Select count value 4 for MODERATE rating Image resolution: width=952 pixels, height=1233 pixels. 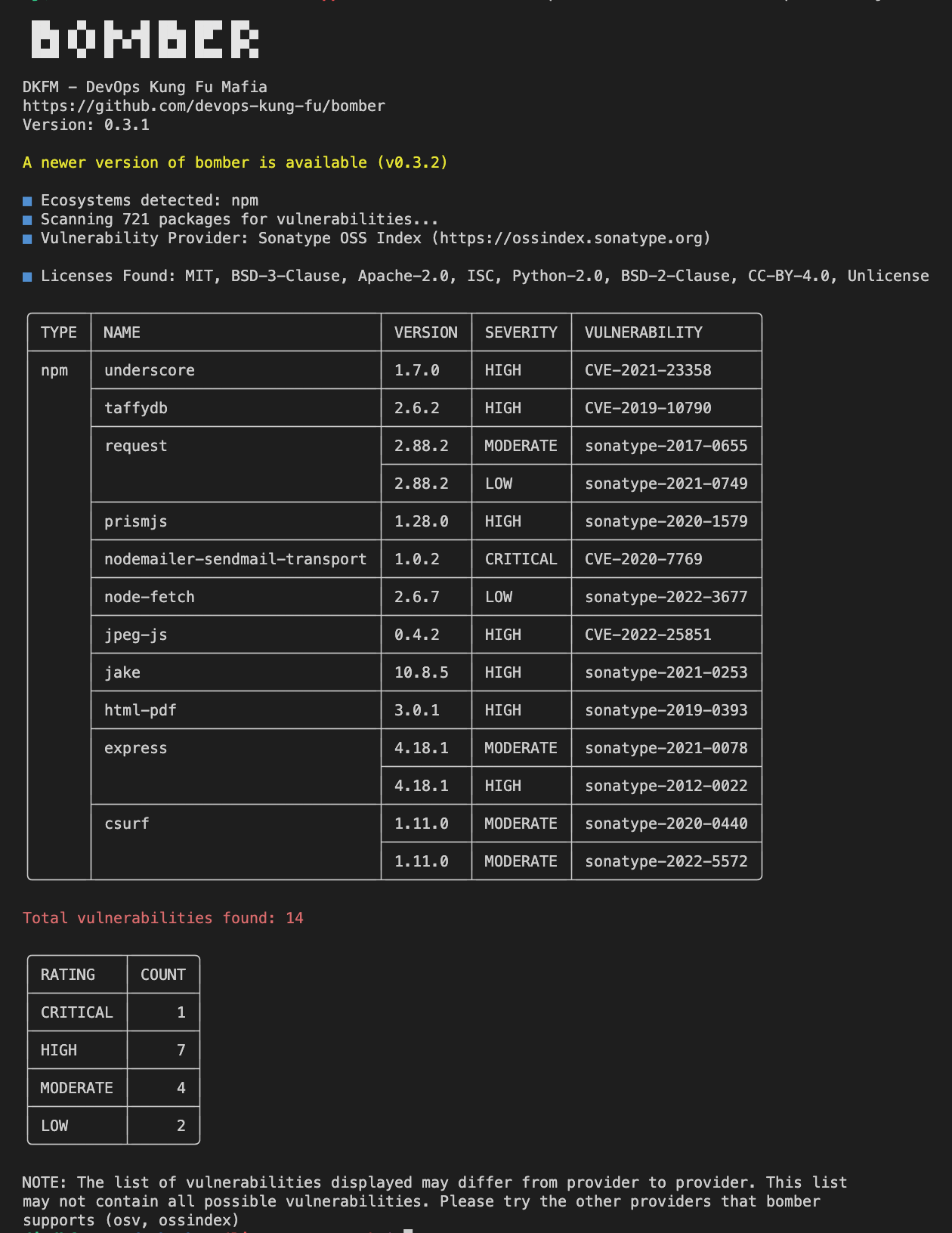[x=181, y=1088]
